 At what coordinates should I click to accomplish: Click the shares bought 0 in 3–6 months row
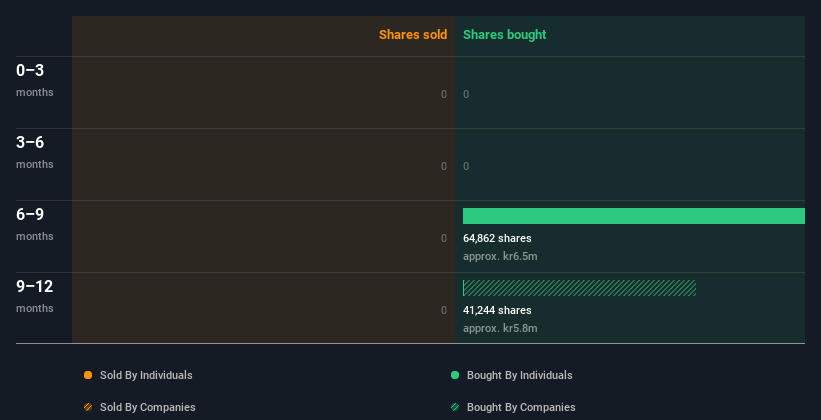466,166
